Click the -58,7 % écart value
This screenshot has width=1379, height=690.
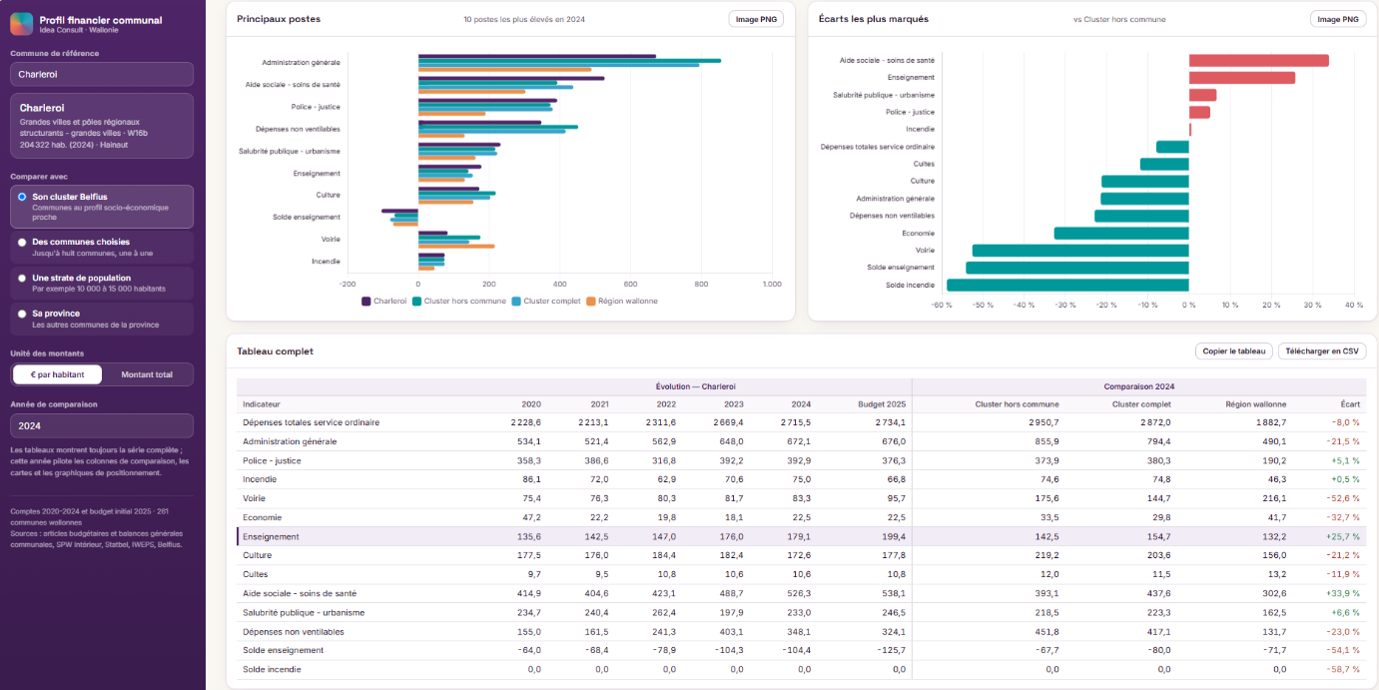click(x=1342, y=670)
